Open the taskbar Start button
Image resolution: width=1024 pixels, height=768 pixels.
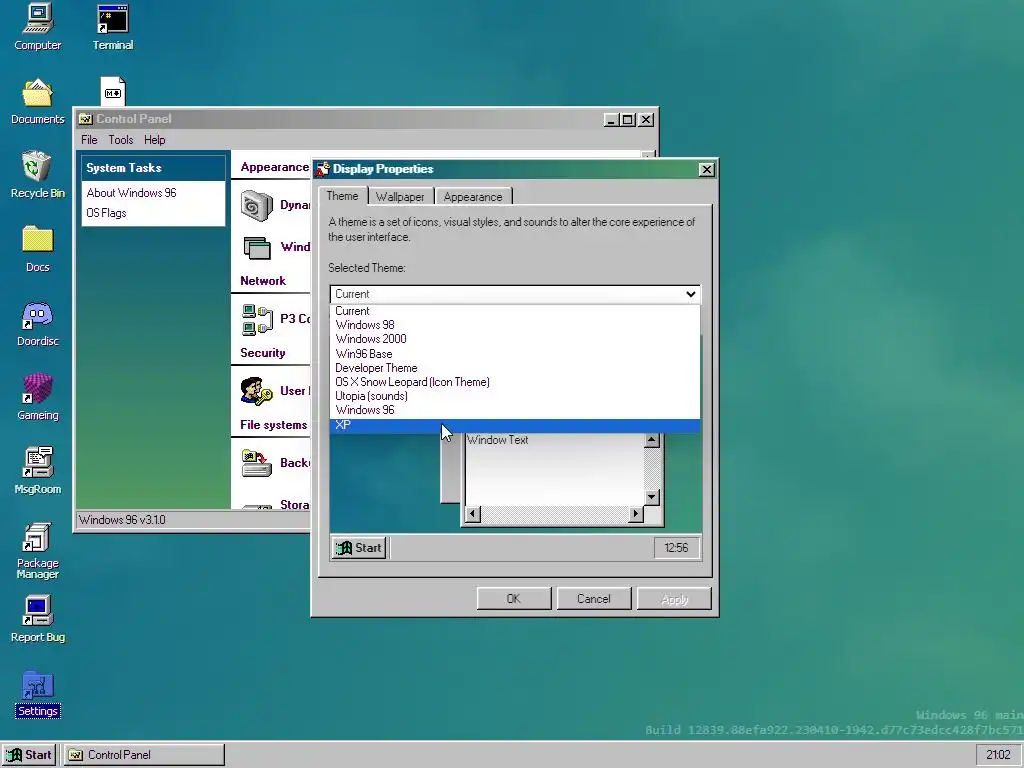[x=29, y=755]
